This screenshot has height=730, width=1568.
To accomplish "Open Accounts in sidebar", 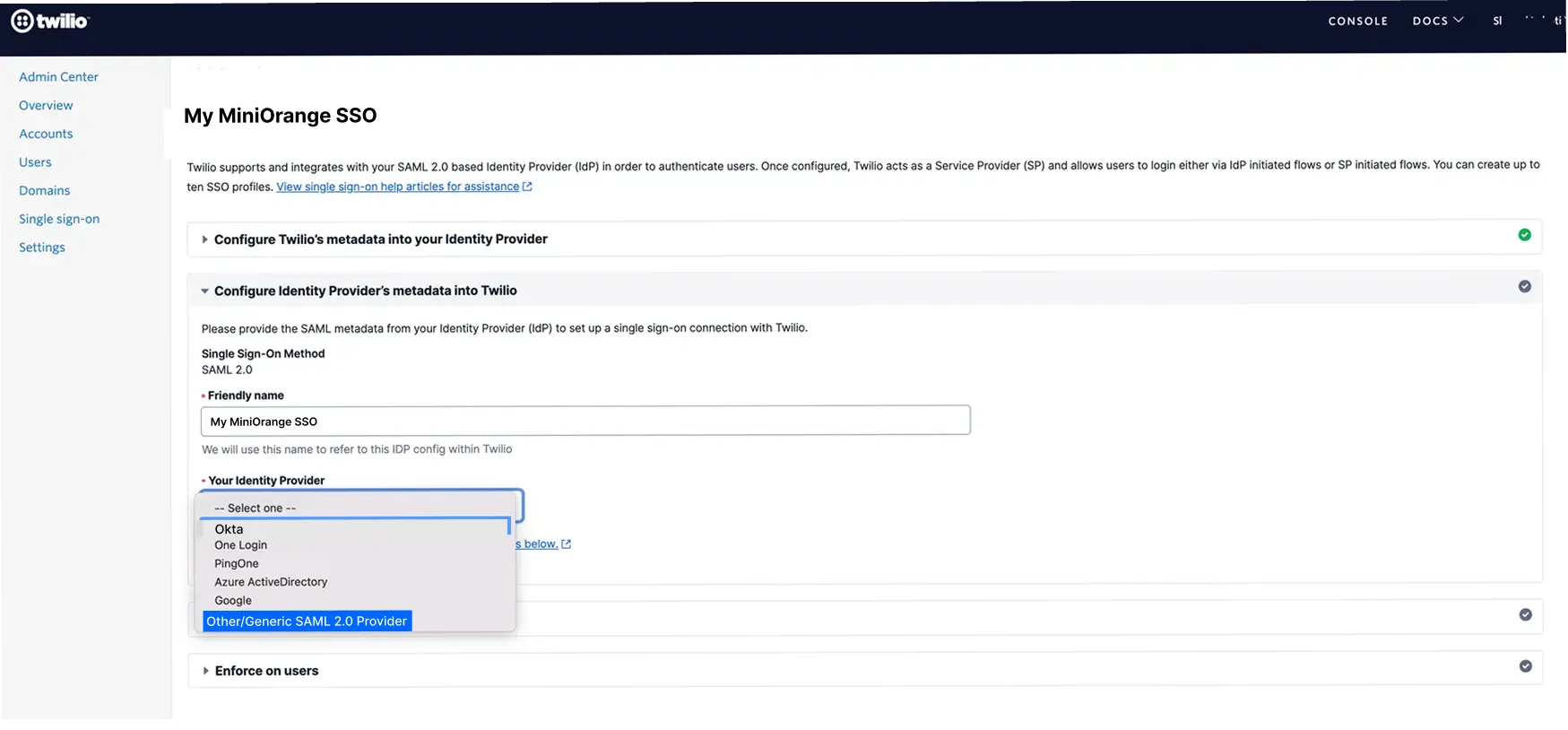I will click(x=46, y=134).
